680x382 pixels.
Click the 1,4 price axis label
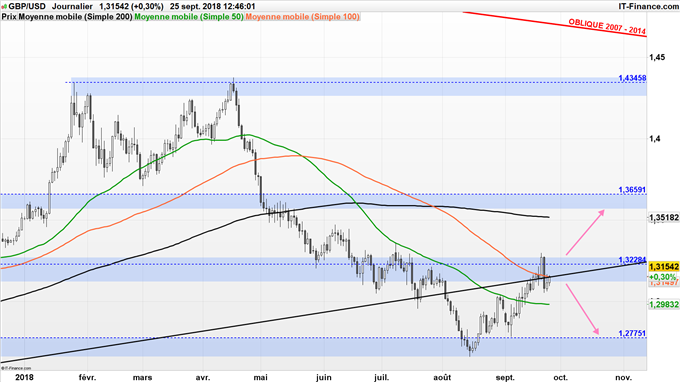(654, 139)
